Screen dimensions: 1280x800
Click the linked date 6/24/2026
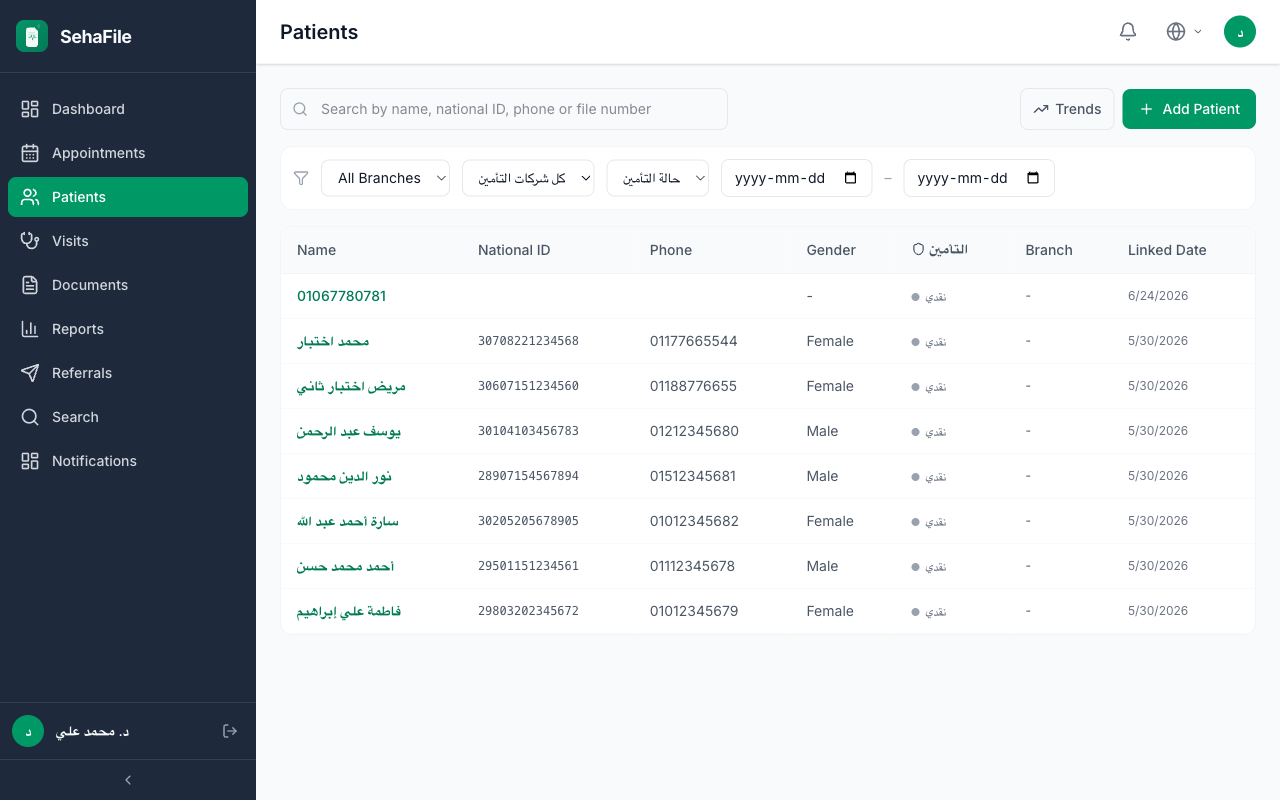[x=1158, y=296]
